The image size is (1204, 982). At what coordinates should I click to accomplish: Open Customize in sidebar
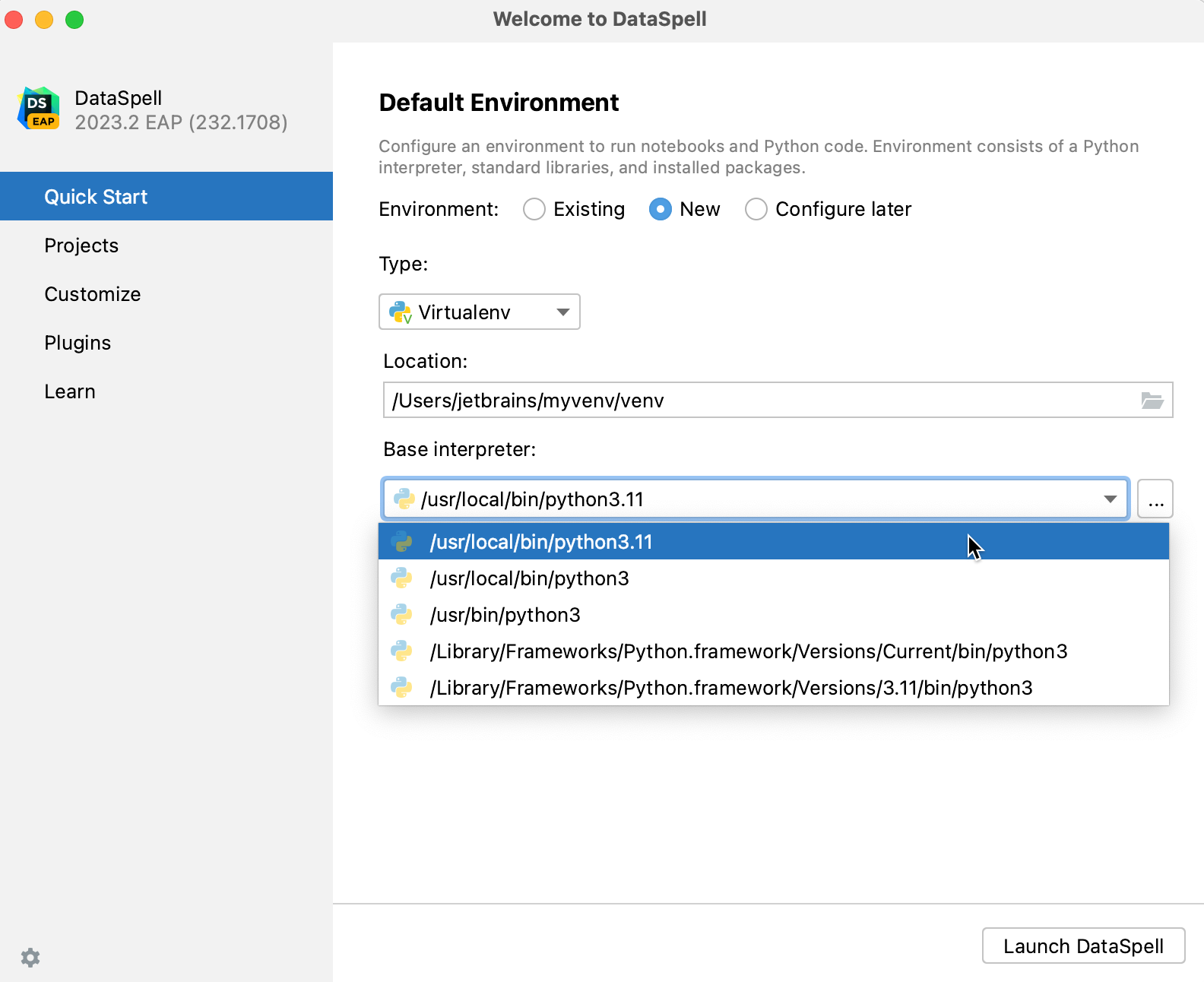point(166,294)
